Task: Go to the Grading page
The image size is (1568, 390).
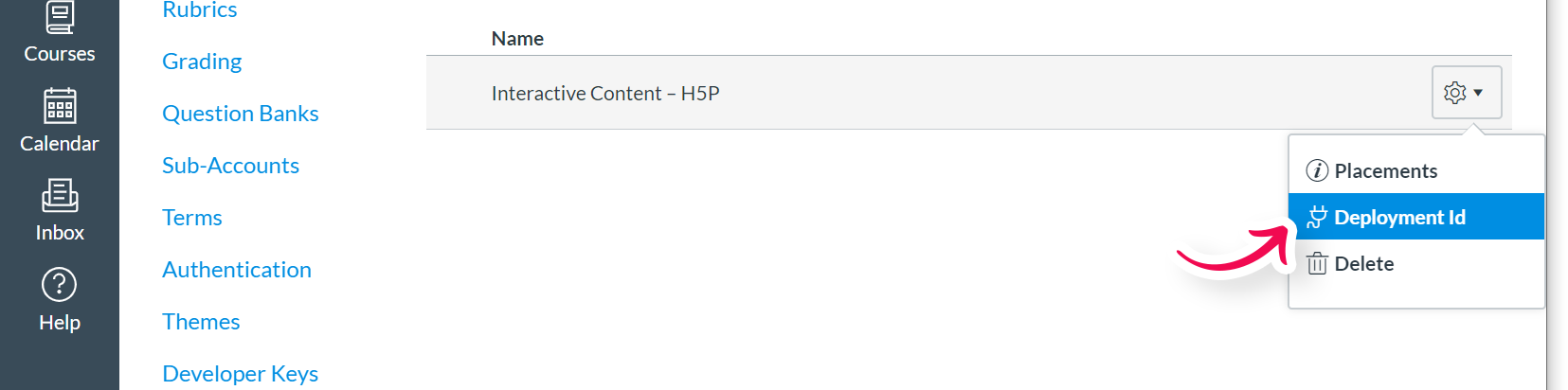Action: (x=202, y=62)
